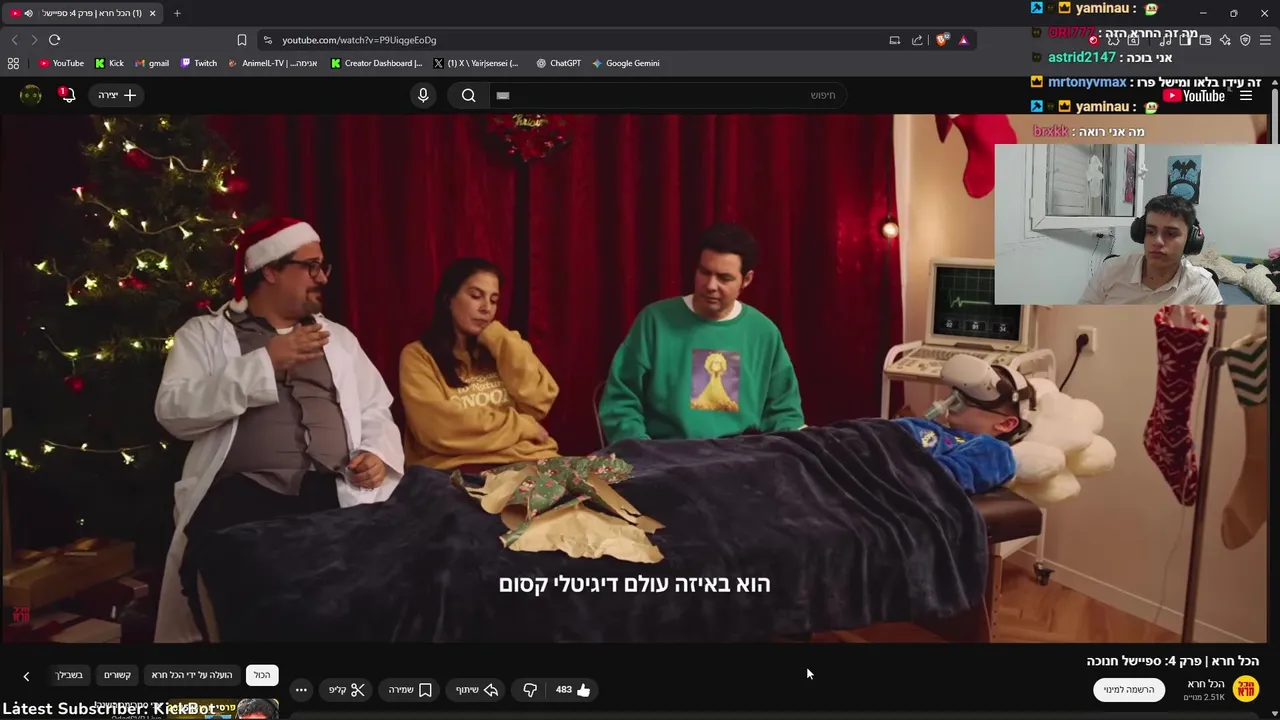
Task: Click the Create (יצירה) button
Action: 117,95
